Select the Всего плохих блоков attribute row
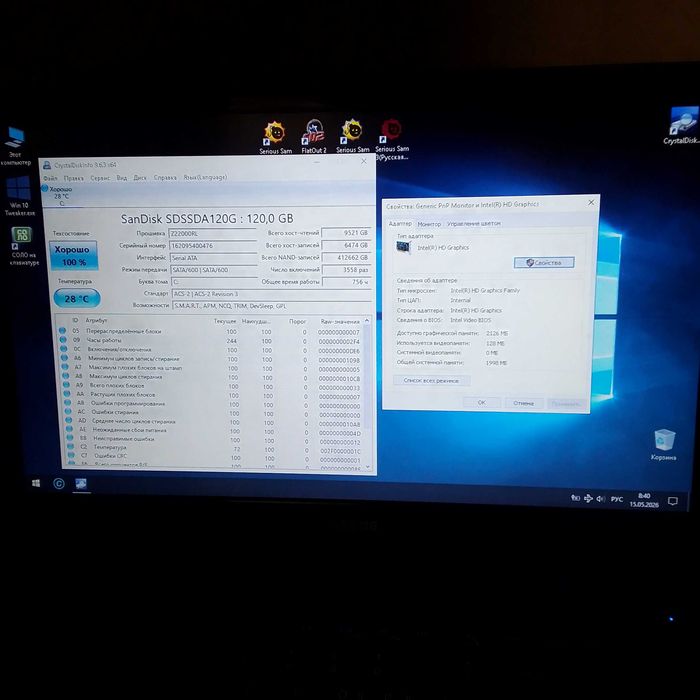This screenshot has height=700, width=700. click(x=212, y=386)
